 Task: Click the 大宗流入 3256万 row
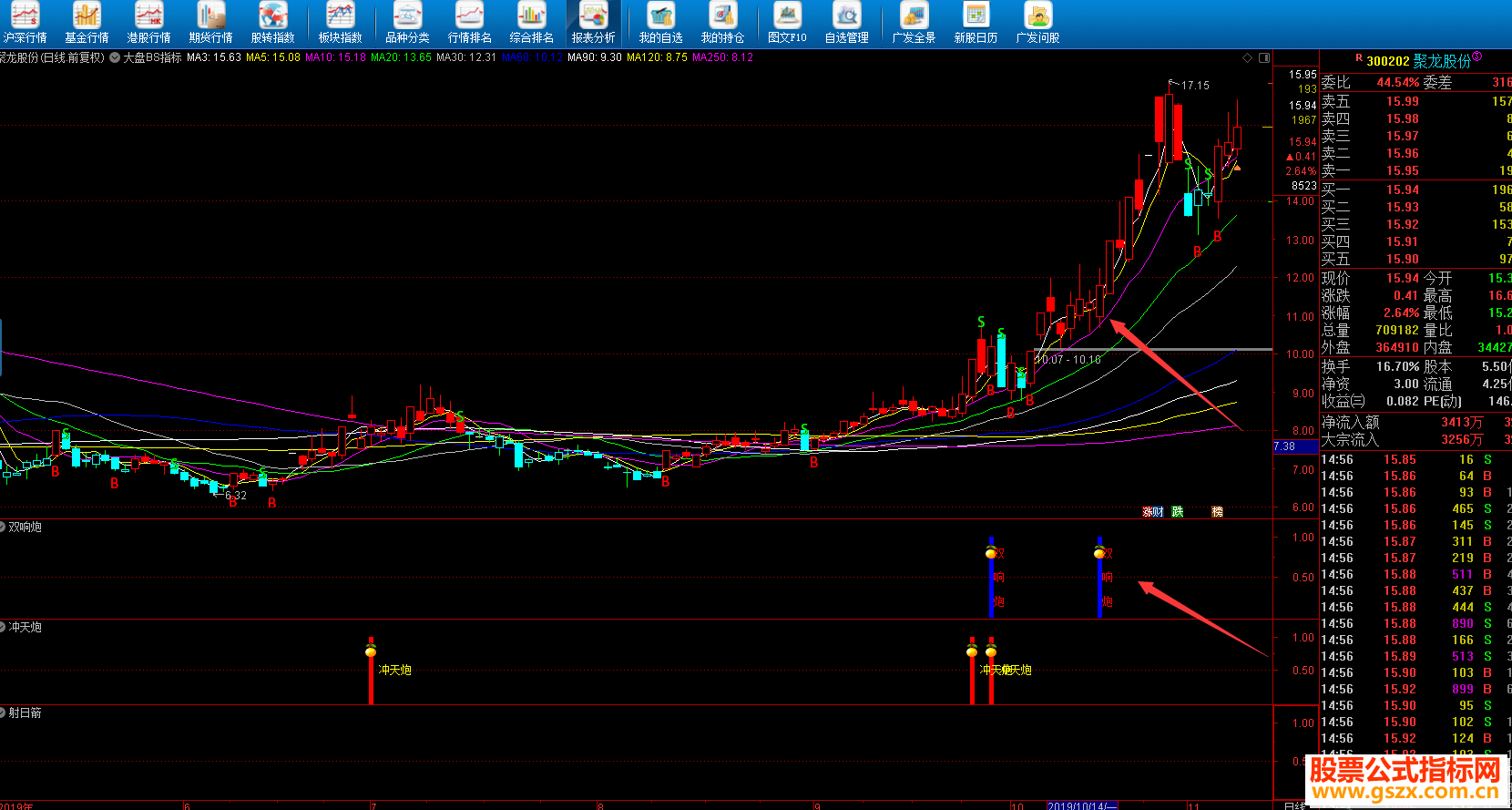pyautogui.click(x=1416, y=439)
